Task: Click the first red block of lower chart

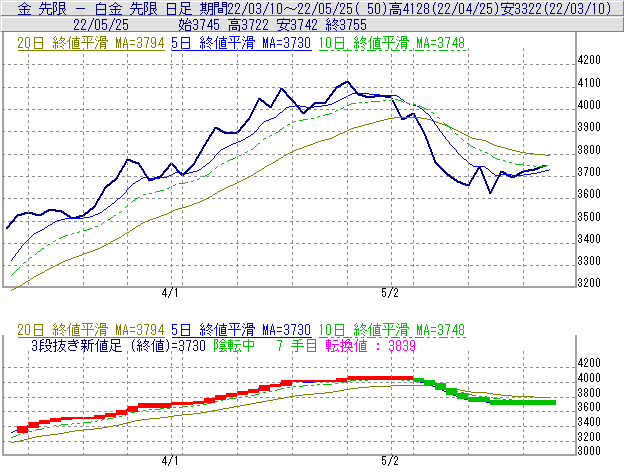Action: 23,429
